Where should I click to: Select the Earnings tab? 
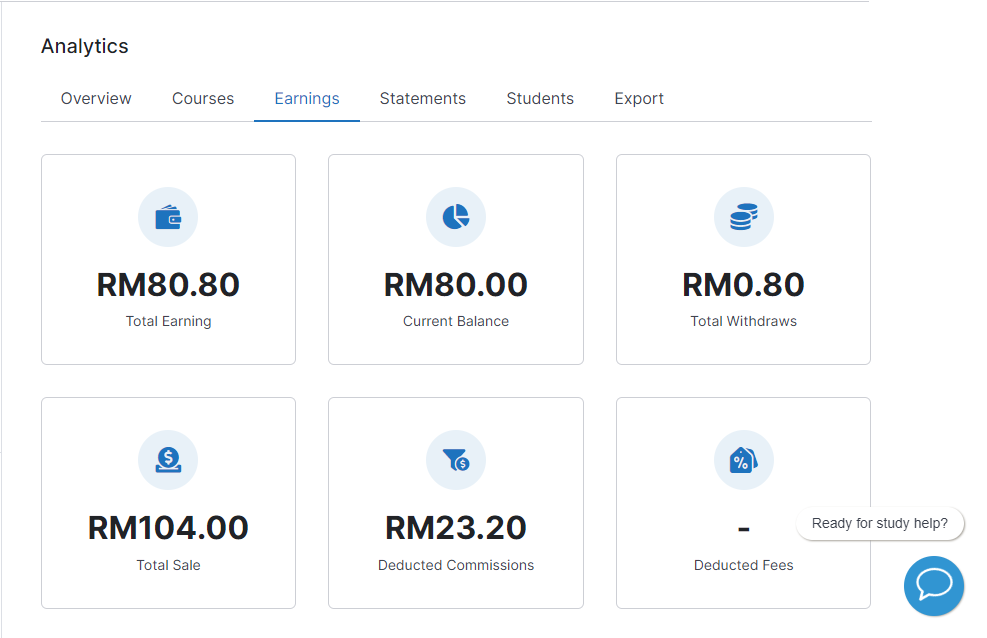click(307, 98)
